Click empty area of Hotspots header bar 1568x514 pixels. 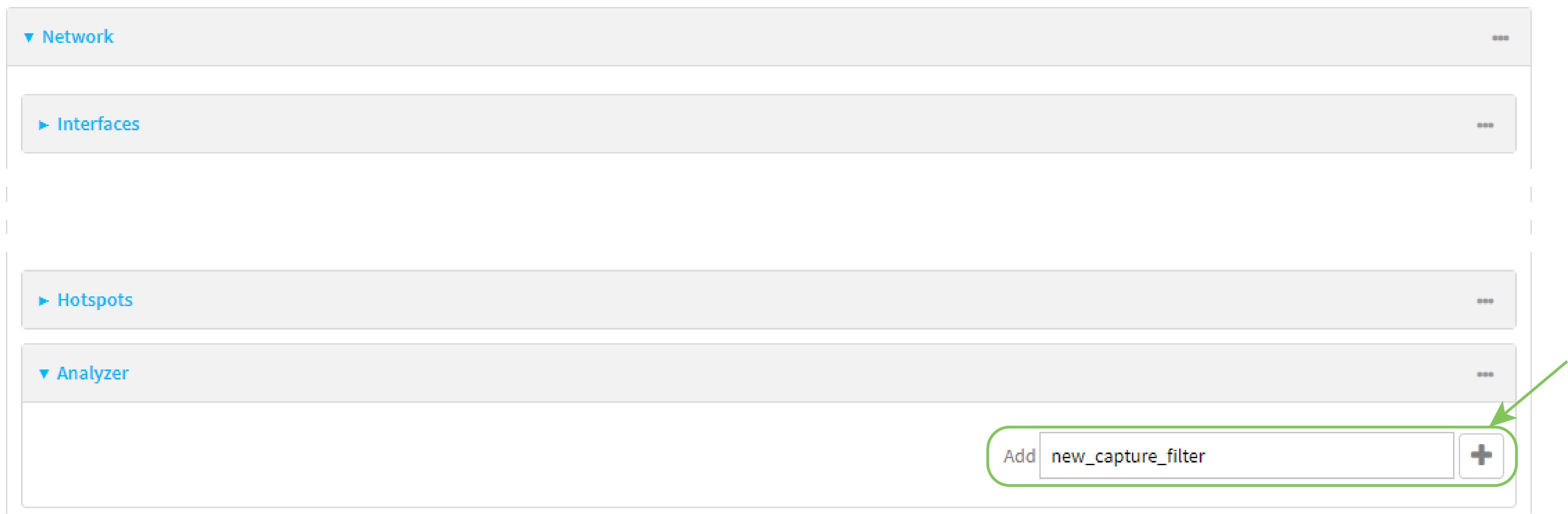point(731,300)
